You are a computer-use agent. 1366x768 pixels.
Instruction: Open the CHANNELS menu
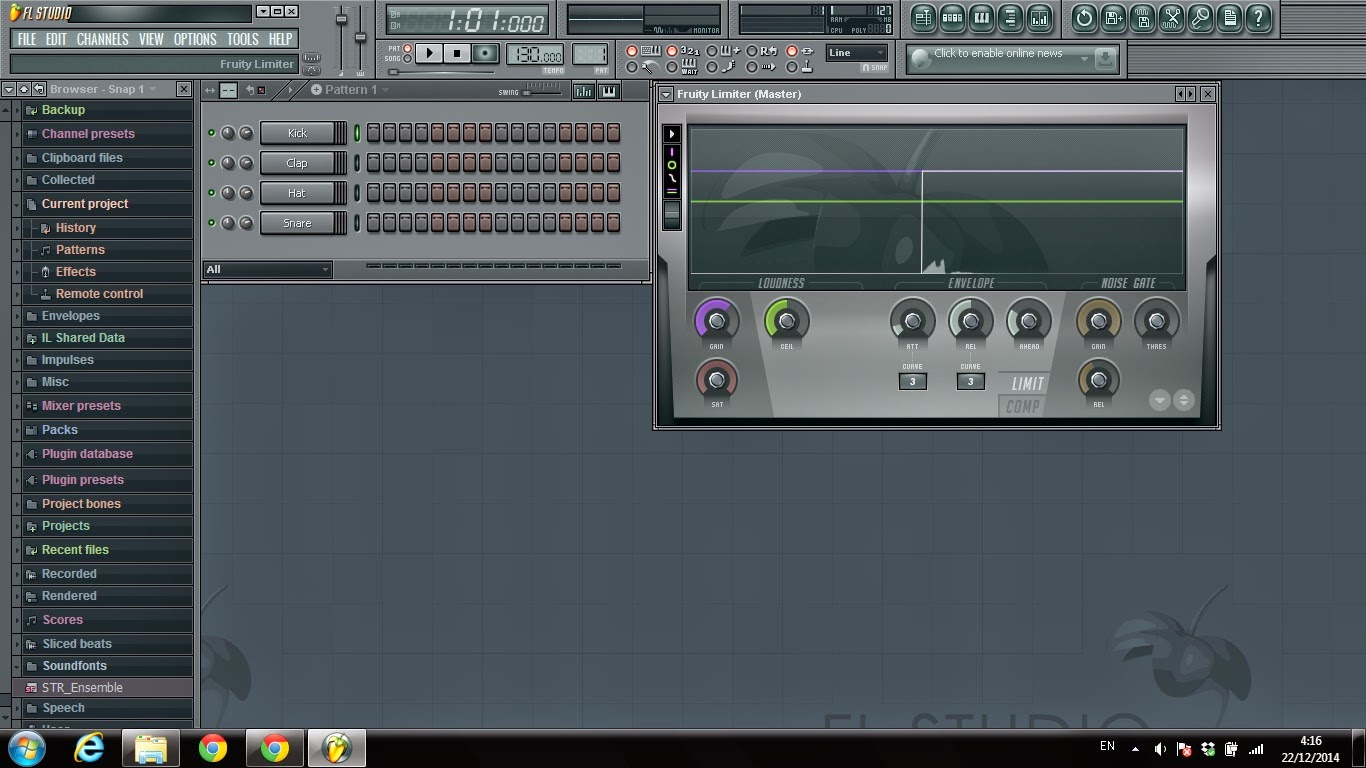(x=103, y=39)
